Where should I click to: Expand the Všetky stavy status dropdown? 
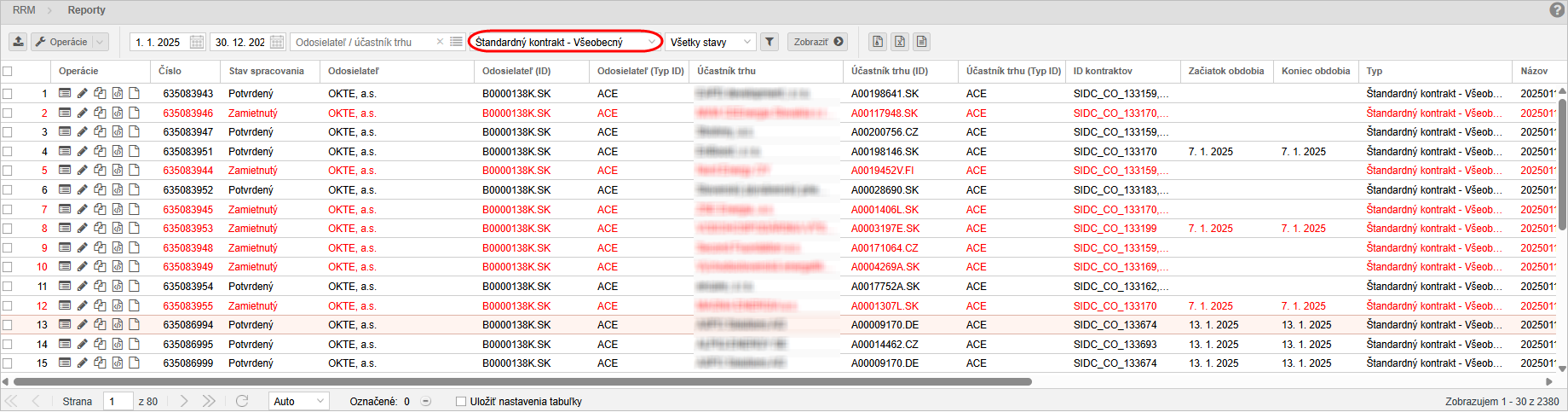pos(710,42)
